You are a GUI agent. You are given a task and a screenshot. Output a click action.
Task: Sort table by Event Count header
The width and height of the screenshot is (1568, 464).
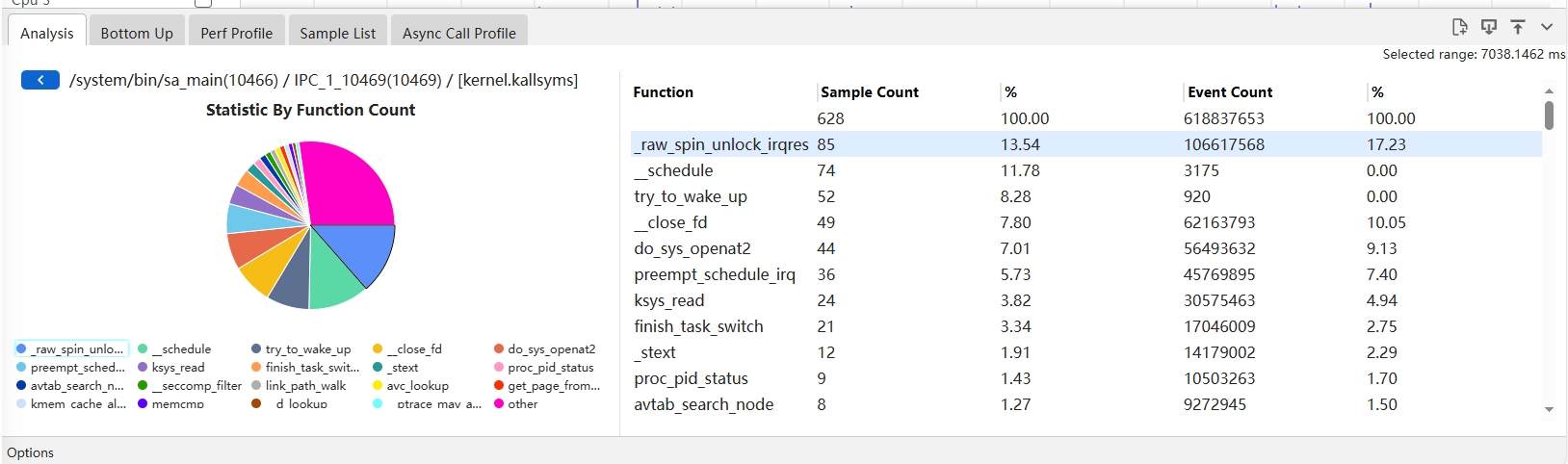pyautogui.click(x=1230, y=92)
